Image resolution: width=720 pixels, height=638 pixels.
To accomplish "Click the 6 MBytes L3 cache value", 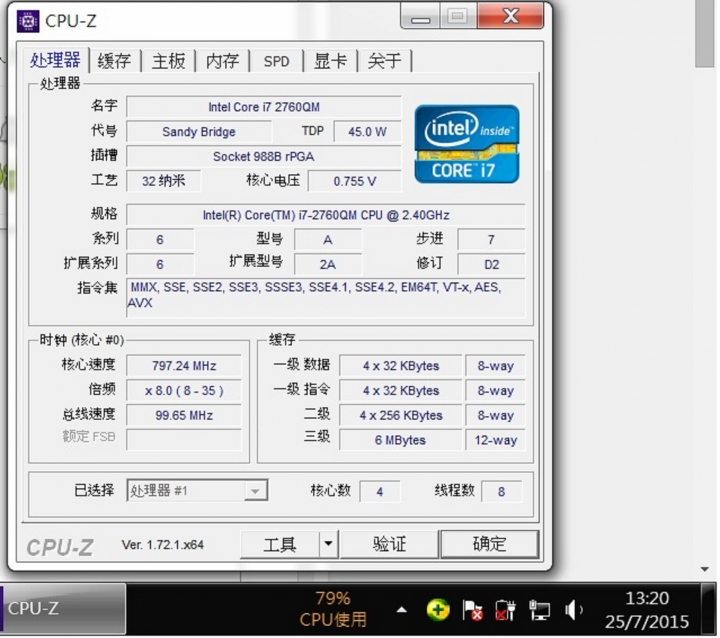I will click(401, 440).
